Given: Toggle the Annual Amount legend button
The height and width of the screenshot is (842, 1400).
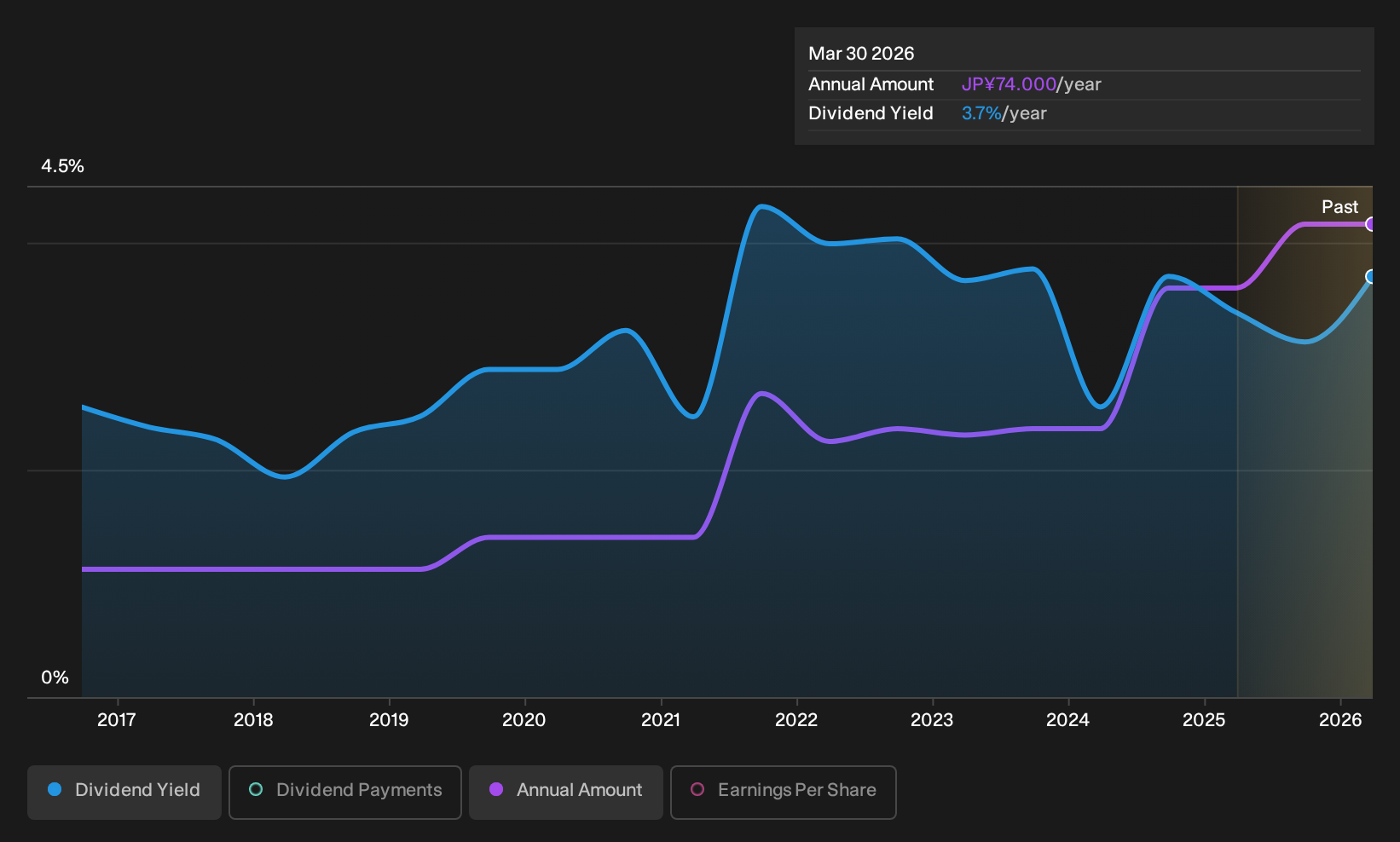Looking at the screenshot, I should pos(566,792).
